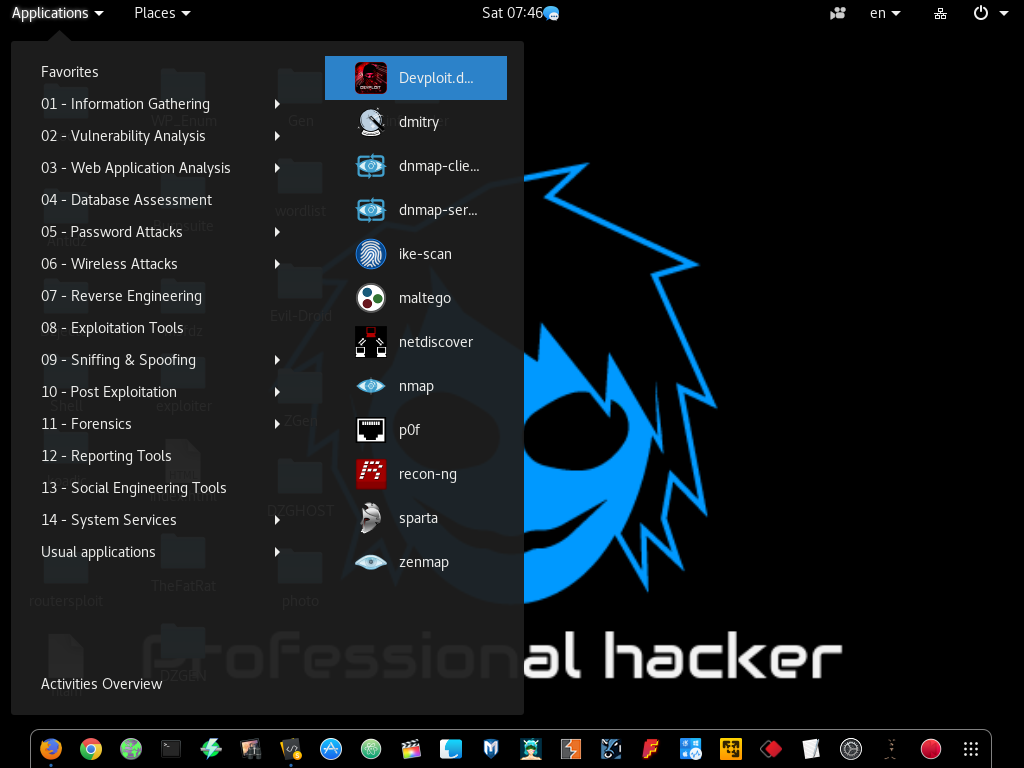Launch Google Chrome from the dock
Viewport: 1024px width, 768px height.
click(x=91, y=748)
